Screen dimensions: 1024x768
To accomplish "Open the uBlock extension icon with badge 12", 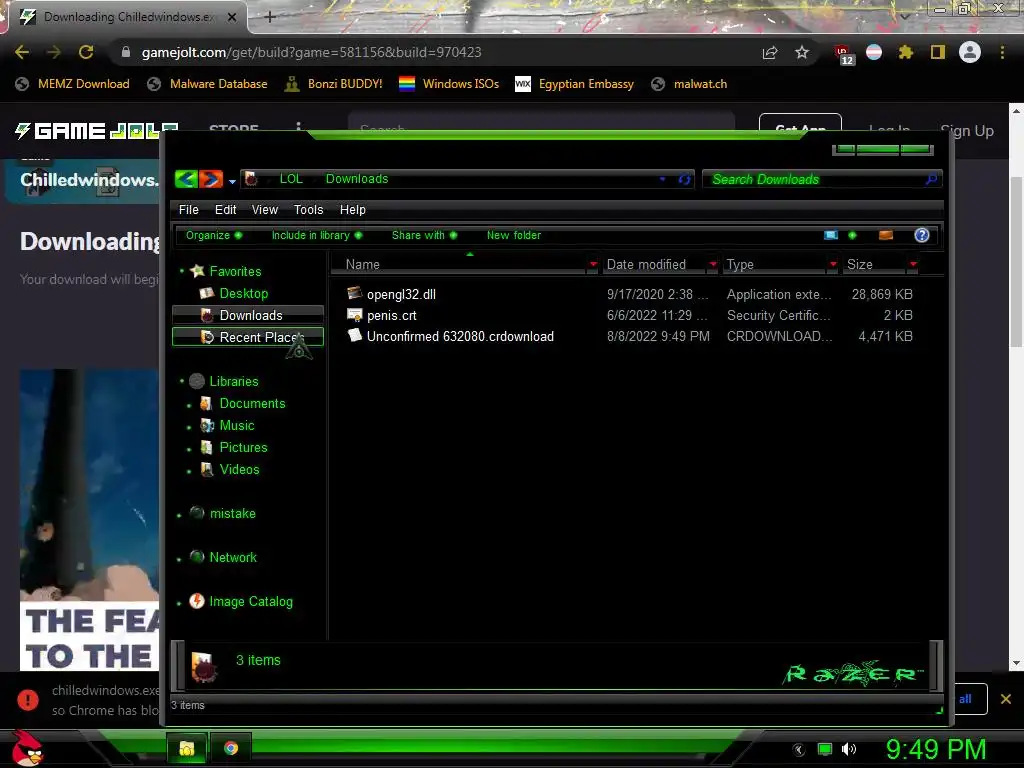I will pos(843,54).
